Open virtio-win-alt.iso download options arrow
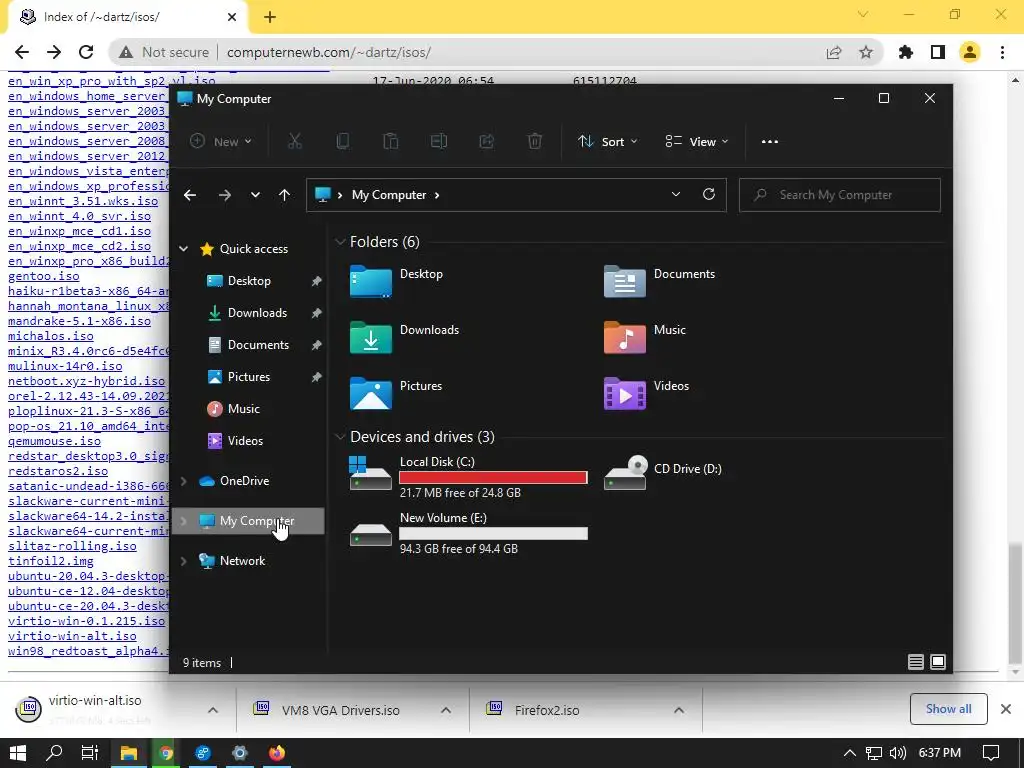The height and width of the screenshot is (768, 1024). coord(213,711)
